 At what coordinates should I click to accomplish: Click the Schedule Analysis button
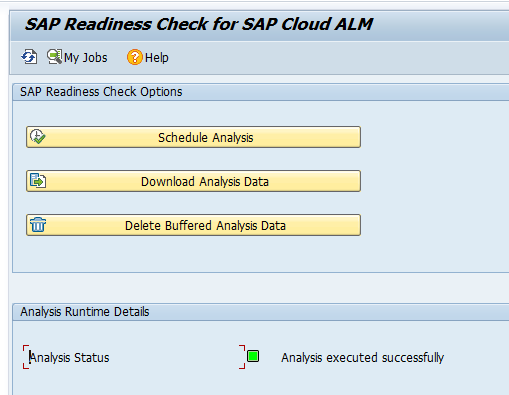click(x=193, y=137)
